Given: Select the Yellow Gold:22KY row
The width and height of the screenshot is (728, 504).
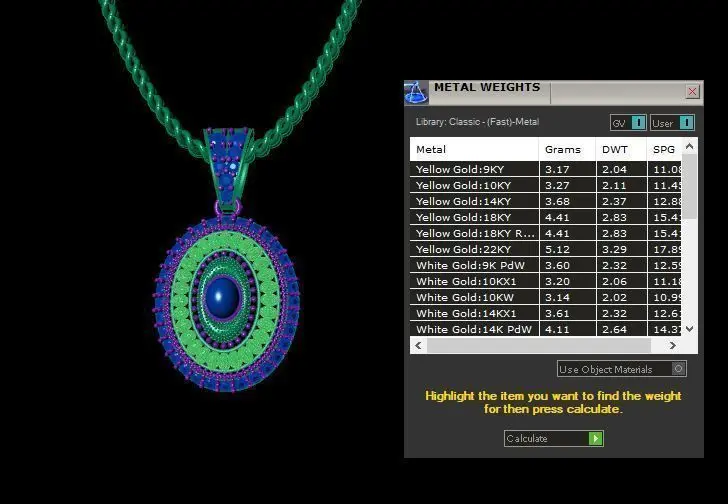Looking at the screenshot, I should [546, 249].
